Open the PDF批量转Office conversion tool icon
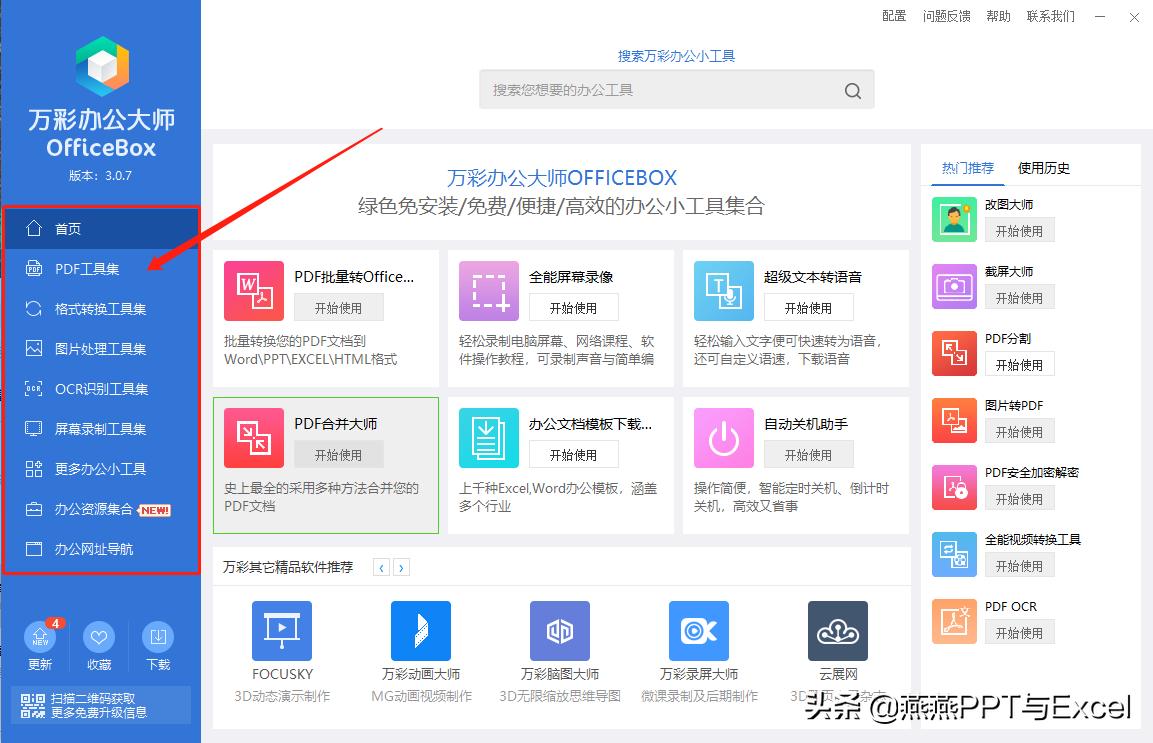Screen dimensions: 1153x743 253,292
